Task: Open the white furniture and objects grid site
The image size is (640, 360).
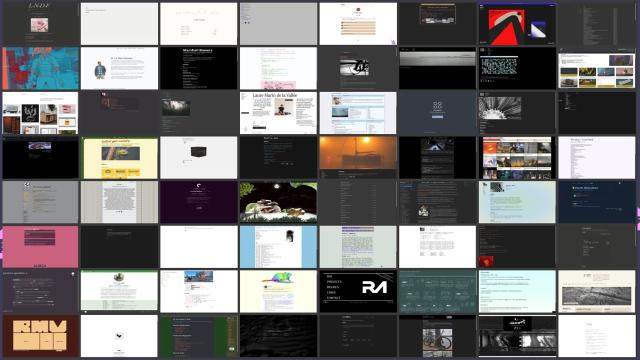Action: click(x=40, y=113)
